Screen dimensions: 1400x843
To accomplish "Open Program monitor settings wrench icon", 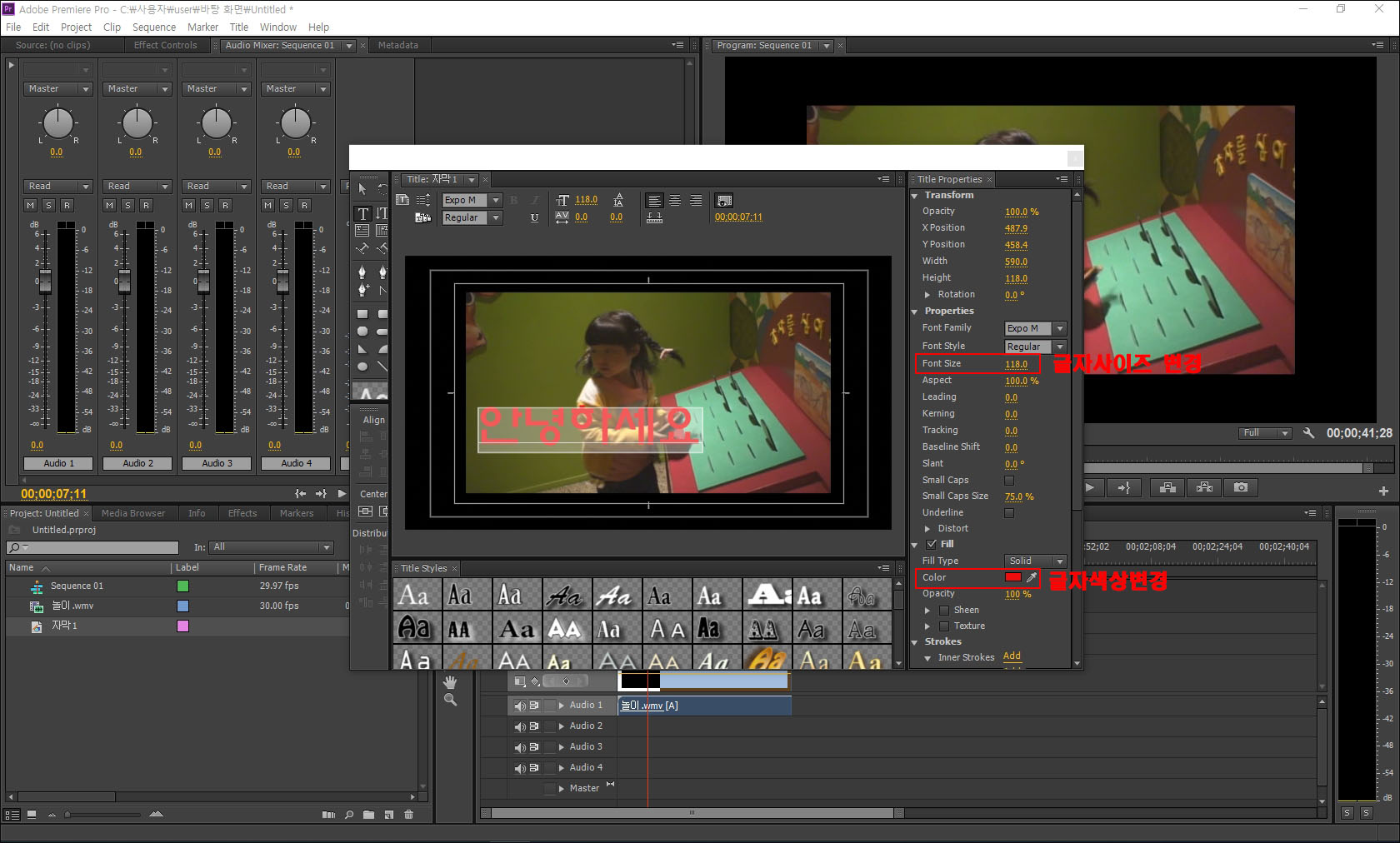I will [1308, 433].
